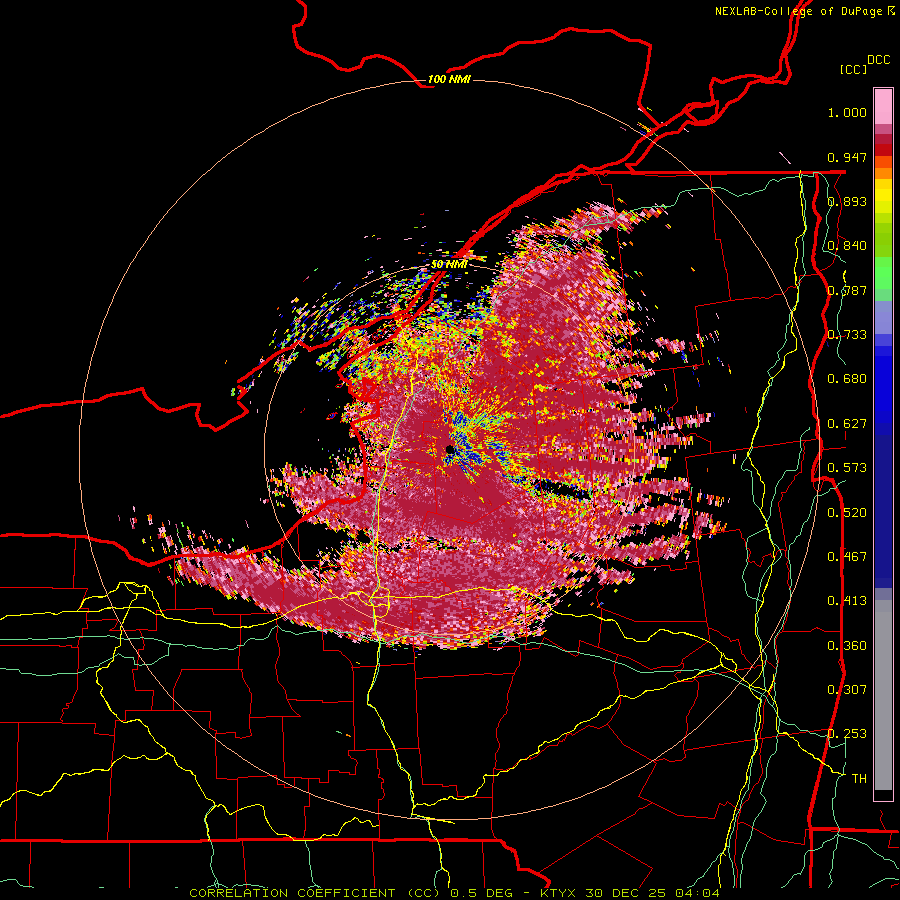Viewport: 900px width, 900px height.
Task: Select the 0.573 scale value
Action: pyautogui.click(x=847, y=468)
